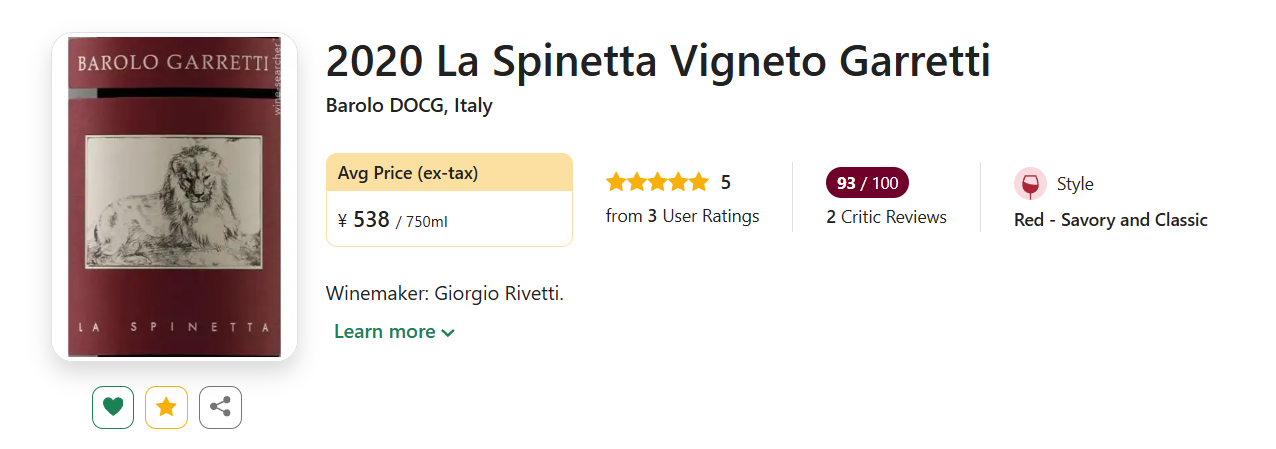Open the Barolo Garretti lion label image
Image resolution: width=1276 pixels, height=449 pixels.
(x=174, y=197)
